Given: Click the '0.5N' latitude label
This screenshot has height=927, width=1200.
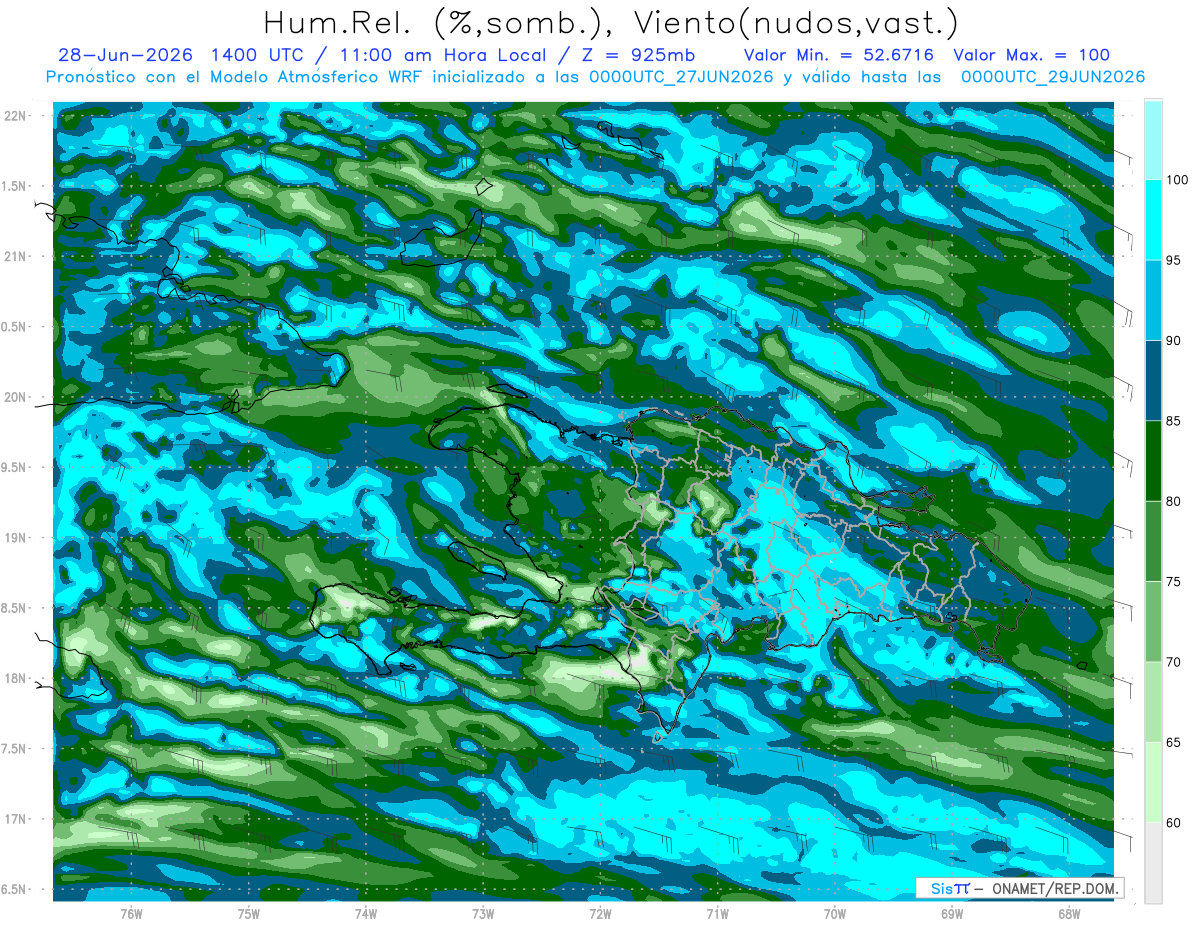Looking at the screenshot, I should (x=15, y=327).
